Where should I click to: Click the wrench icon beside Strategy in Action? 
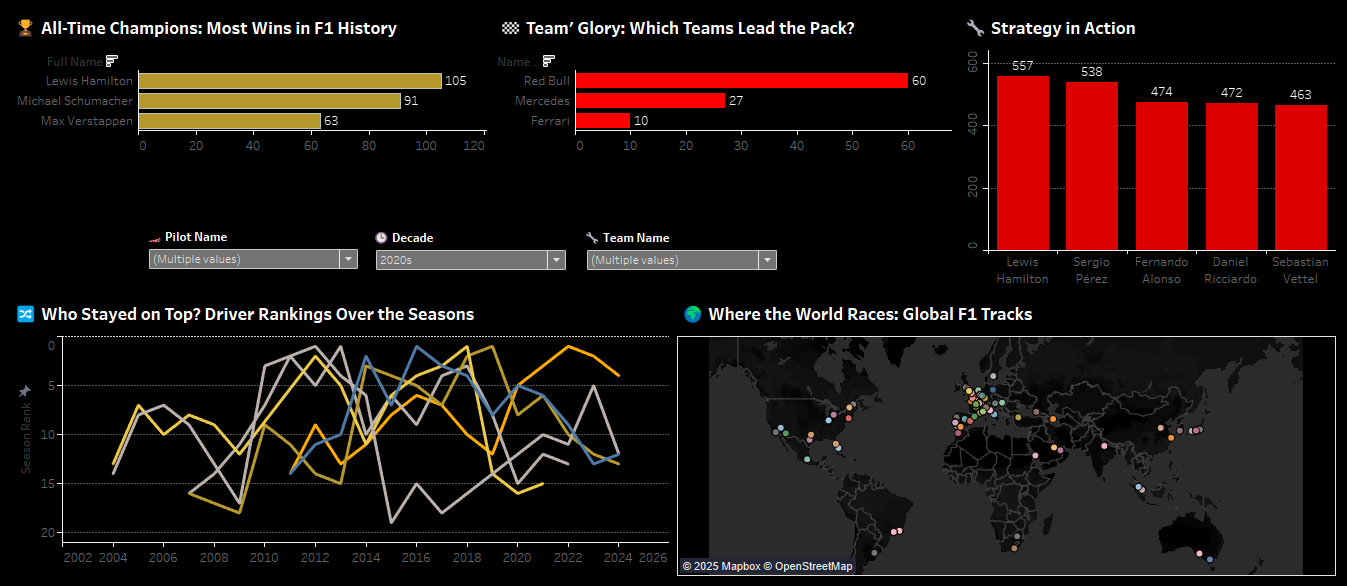point(976,29)
